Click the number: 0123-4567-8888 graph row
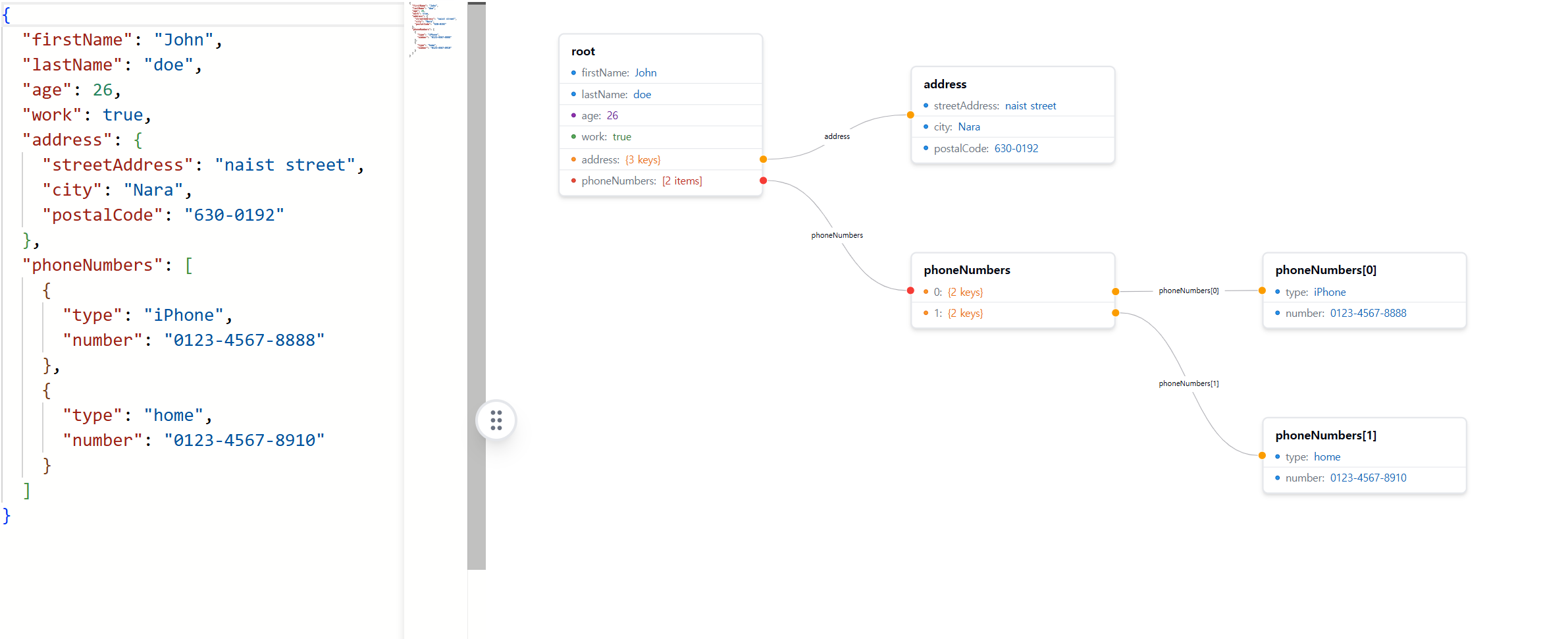The height and width of the screenshot is (639, 1568). [1365, 313]
